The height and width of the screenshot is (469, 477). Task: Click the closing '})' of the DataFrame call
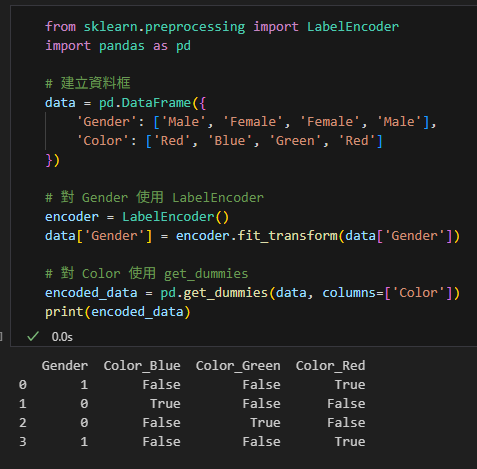(53, 160)
